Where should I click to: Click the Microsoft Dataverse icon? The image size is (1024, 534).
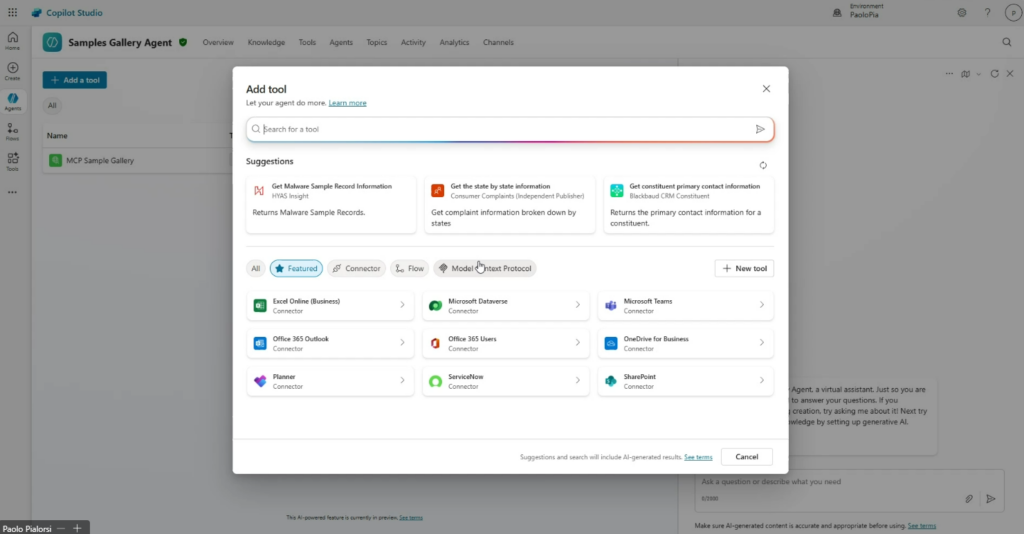click(435, 306)
